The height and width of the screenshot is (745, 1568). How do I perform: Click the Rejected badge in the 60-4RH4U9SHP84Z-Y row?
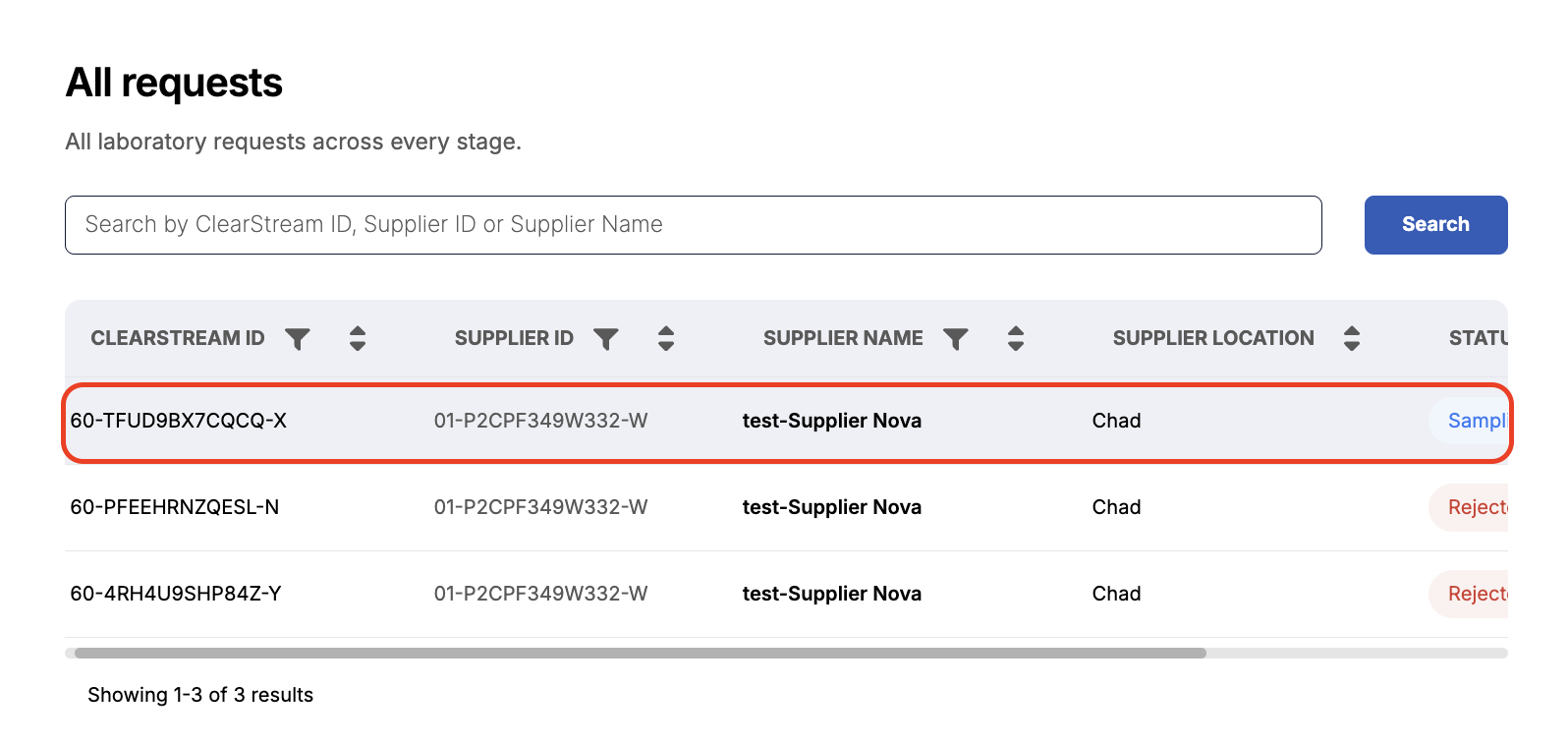click(1469, 594)
